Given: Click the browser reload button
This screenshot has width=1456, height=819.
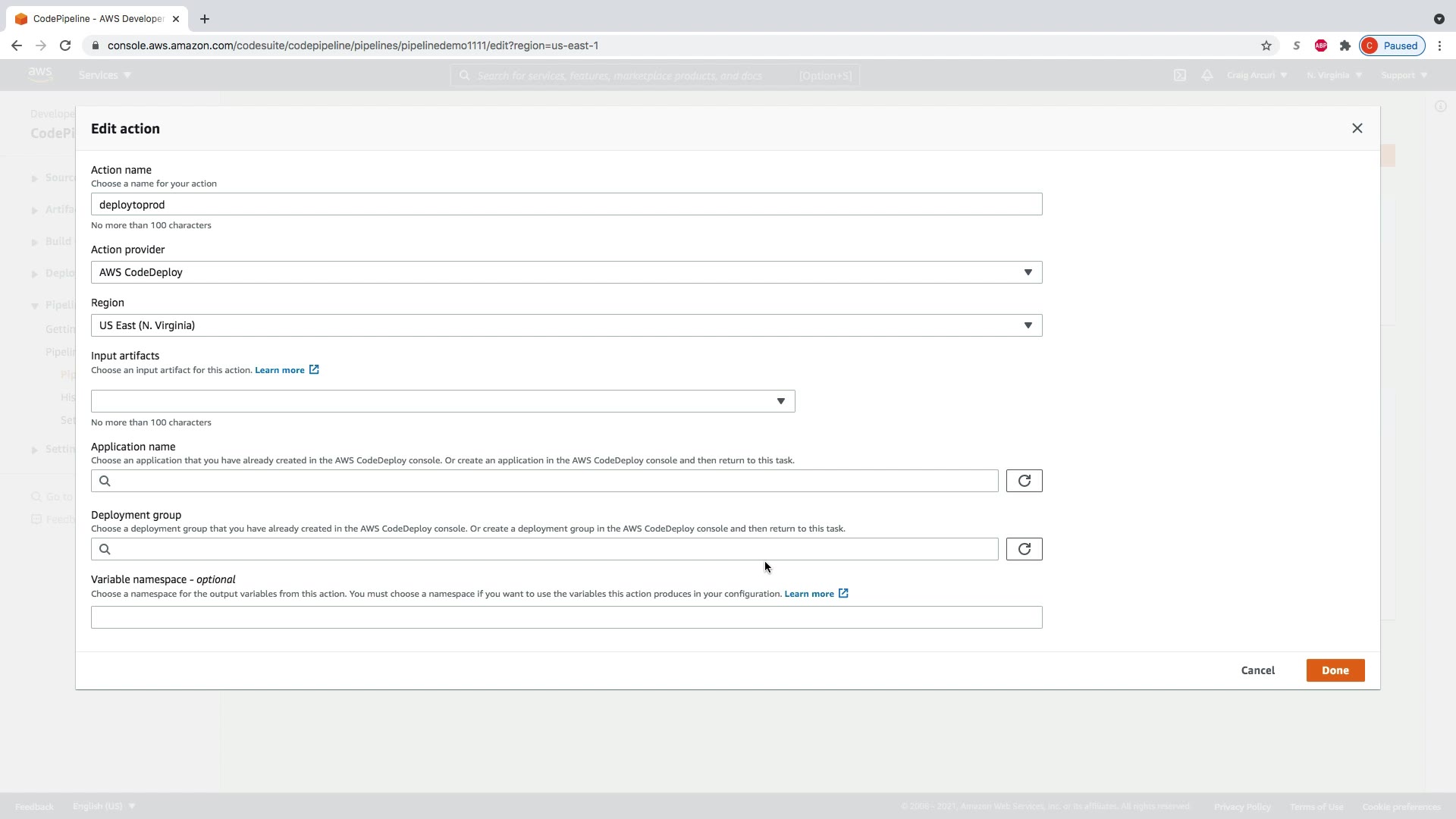Looking at the screenshot, I should click(65, 45).
